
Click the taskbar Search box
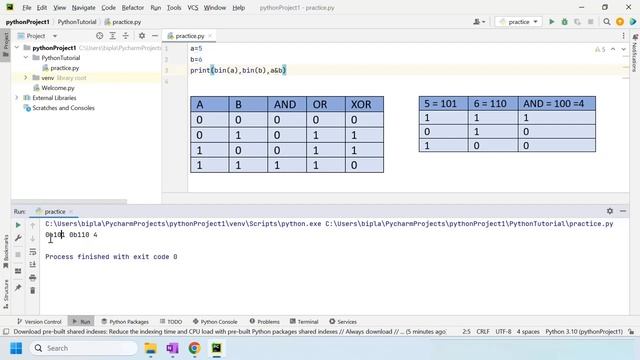84,348
